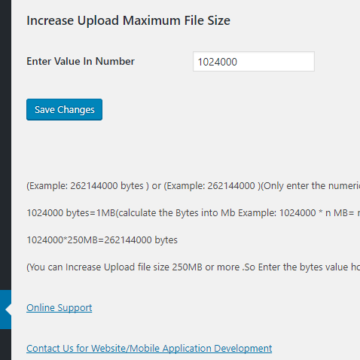Viewport: 360px width, 360px height.
Task: Select the highlighted blue sidebar menu item
Action: click(x=5, y=309)
